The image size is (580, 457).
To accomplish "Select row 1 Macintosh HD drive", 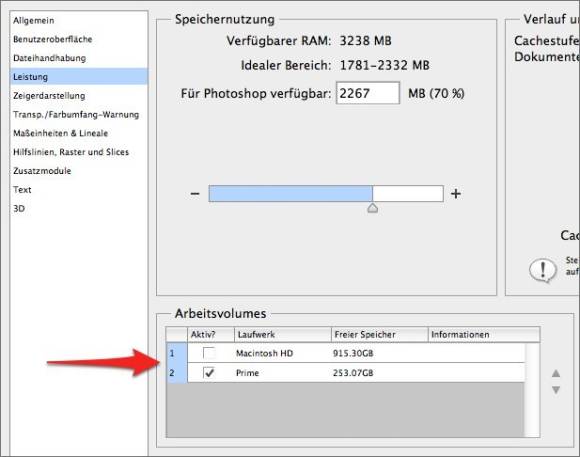I will pos(345,353).
